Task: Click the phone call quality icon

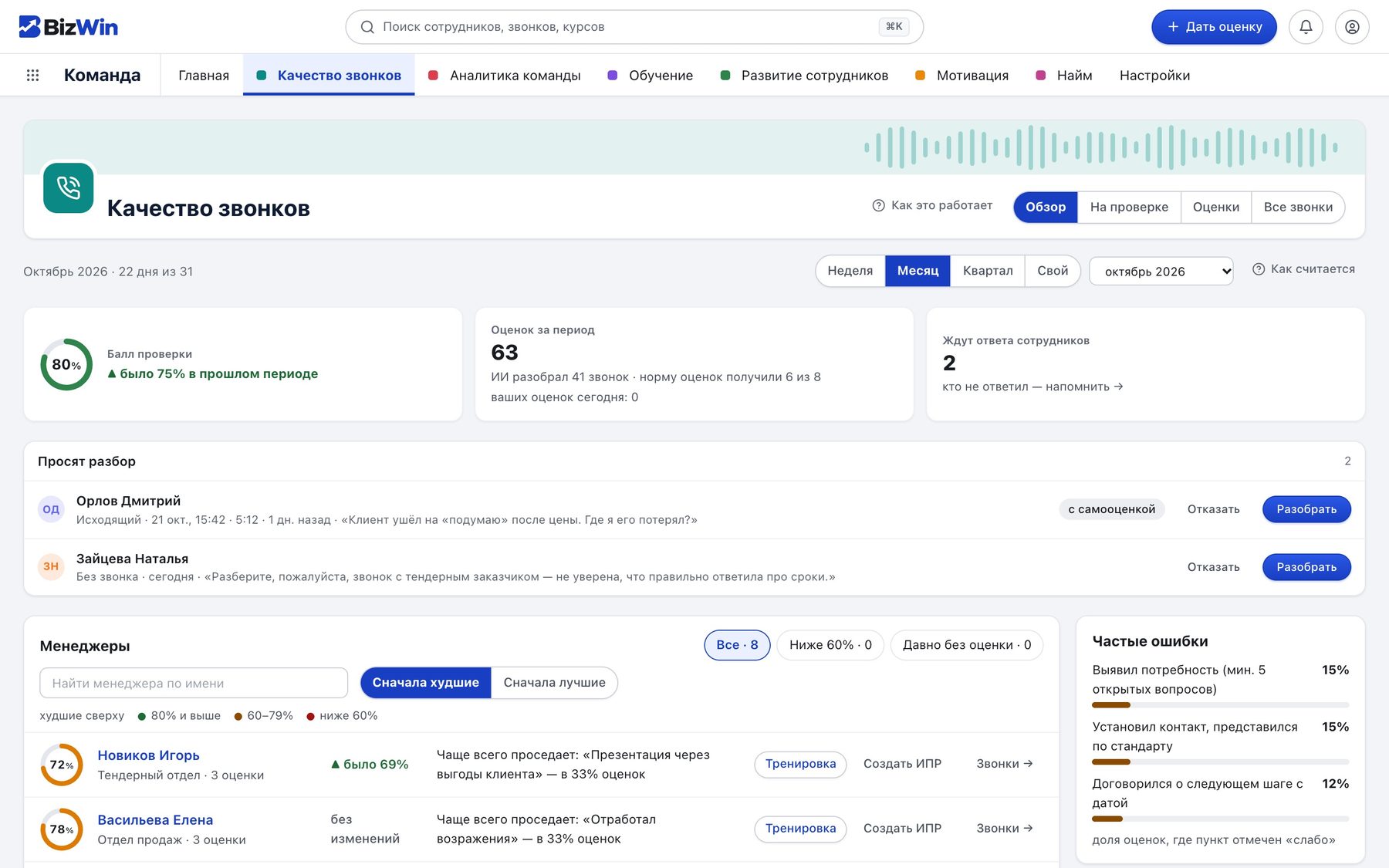Action: pyautogui.click(x=69, y=187)
